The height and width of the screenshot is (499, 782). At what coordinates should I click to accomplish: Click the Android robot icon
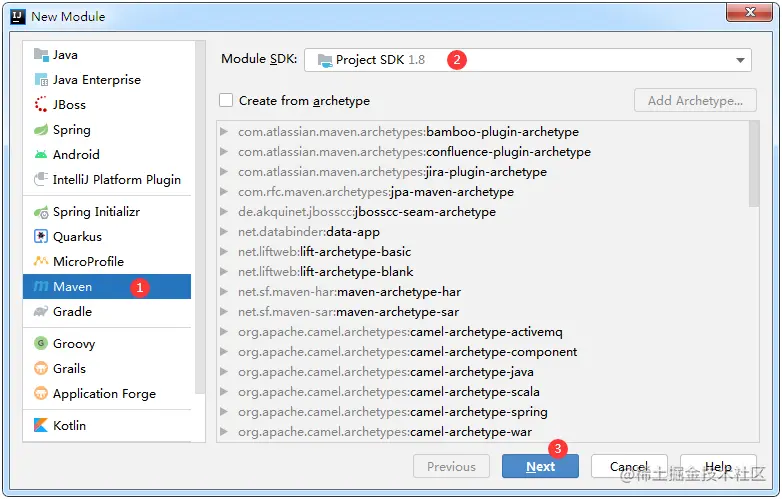41,155
